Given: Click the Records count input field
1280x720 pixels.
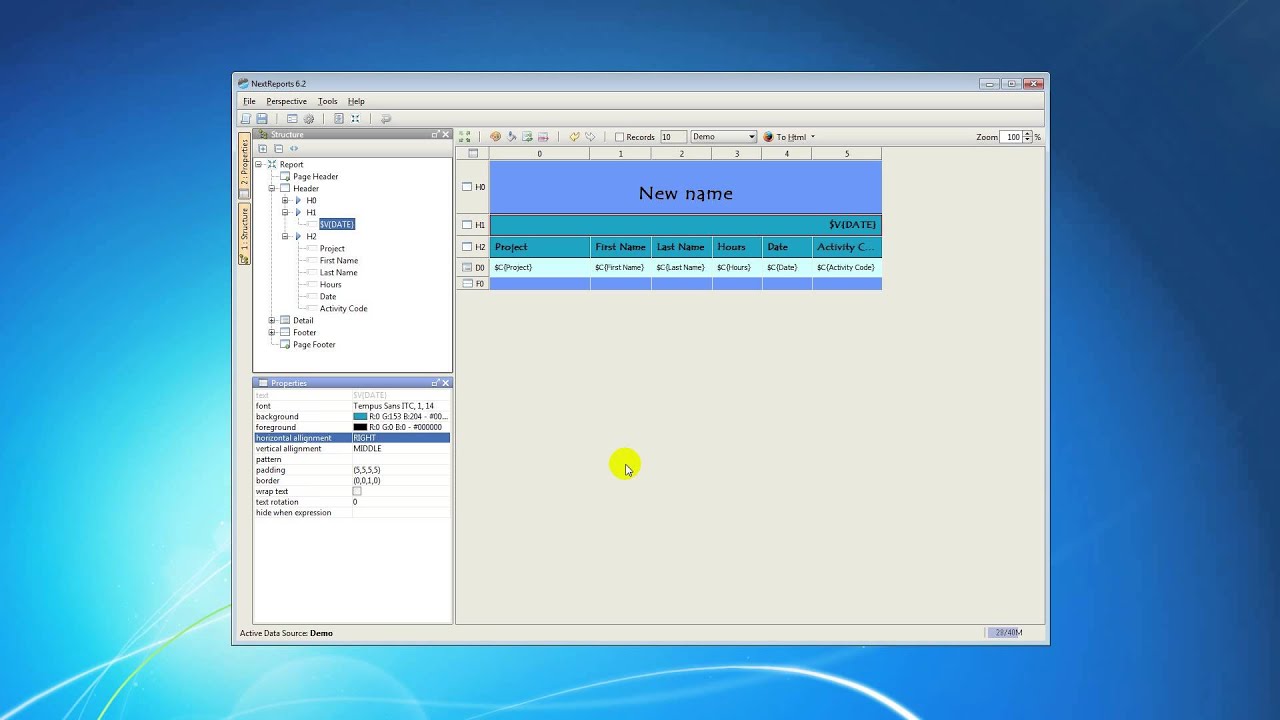Looking at the screenshot, I should pyautogui.click(x=673, y=137).
